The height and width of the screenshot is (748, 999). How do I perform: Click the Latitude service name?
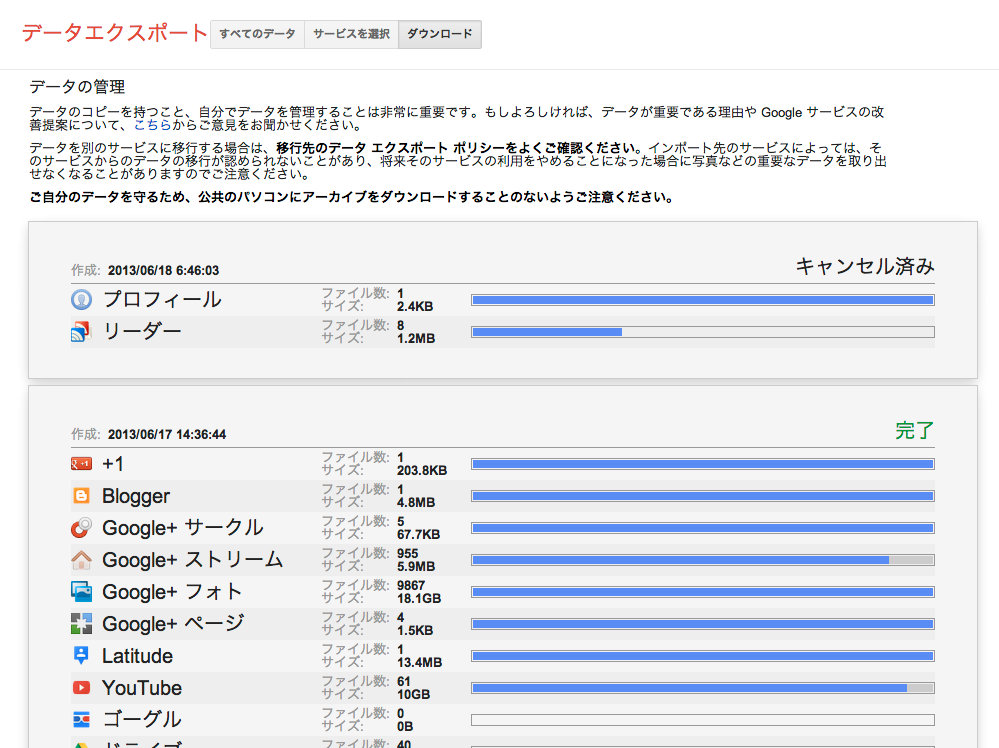[138, 656]
